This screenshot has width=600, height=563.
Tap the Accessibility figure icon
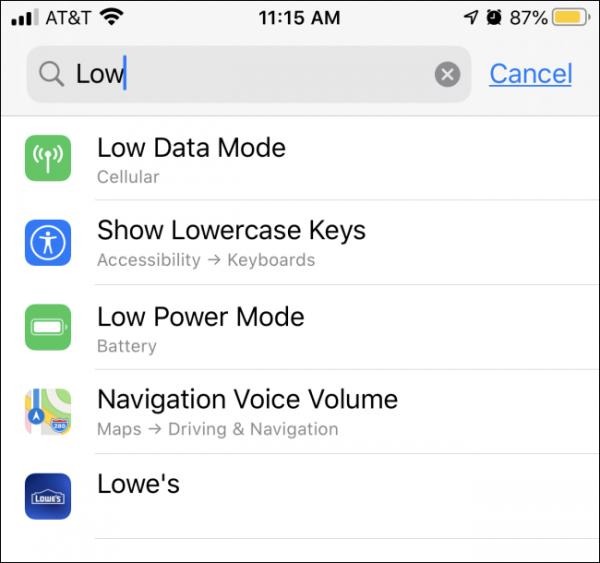48,243
